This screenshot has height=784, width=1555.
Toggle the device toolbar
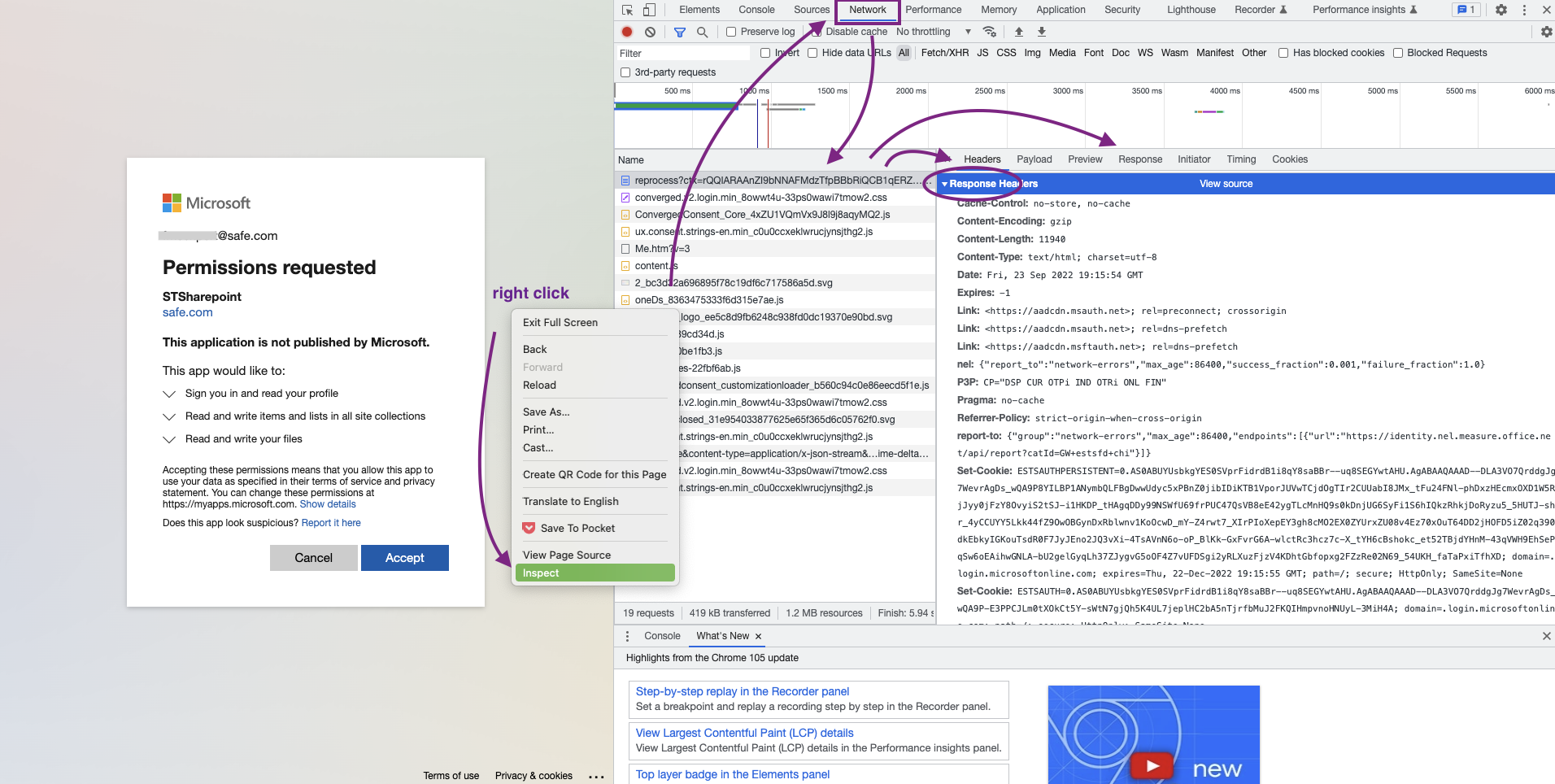click(x=648, y=9)
